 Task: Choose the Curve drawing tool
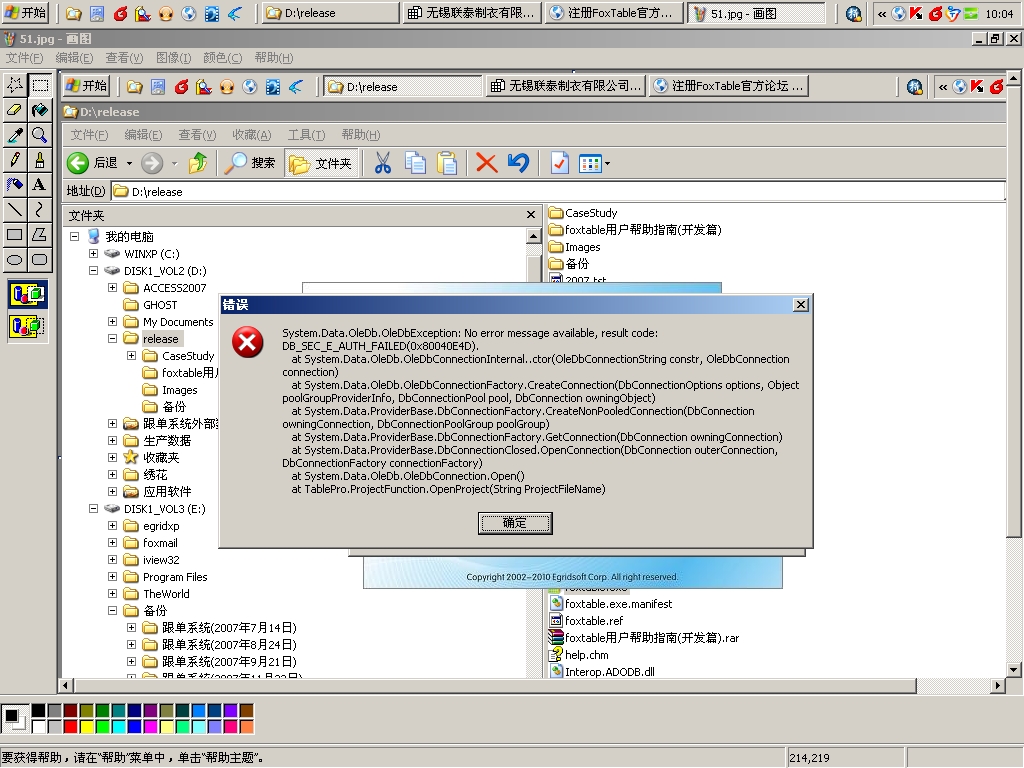coord(39,209)
